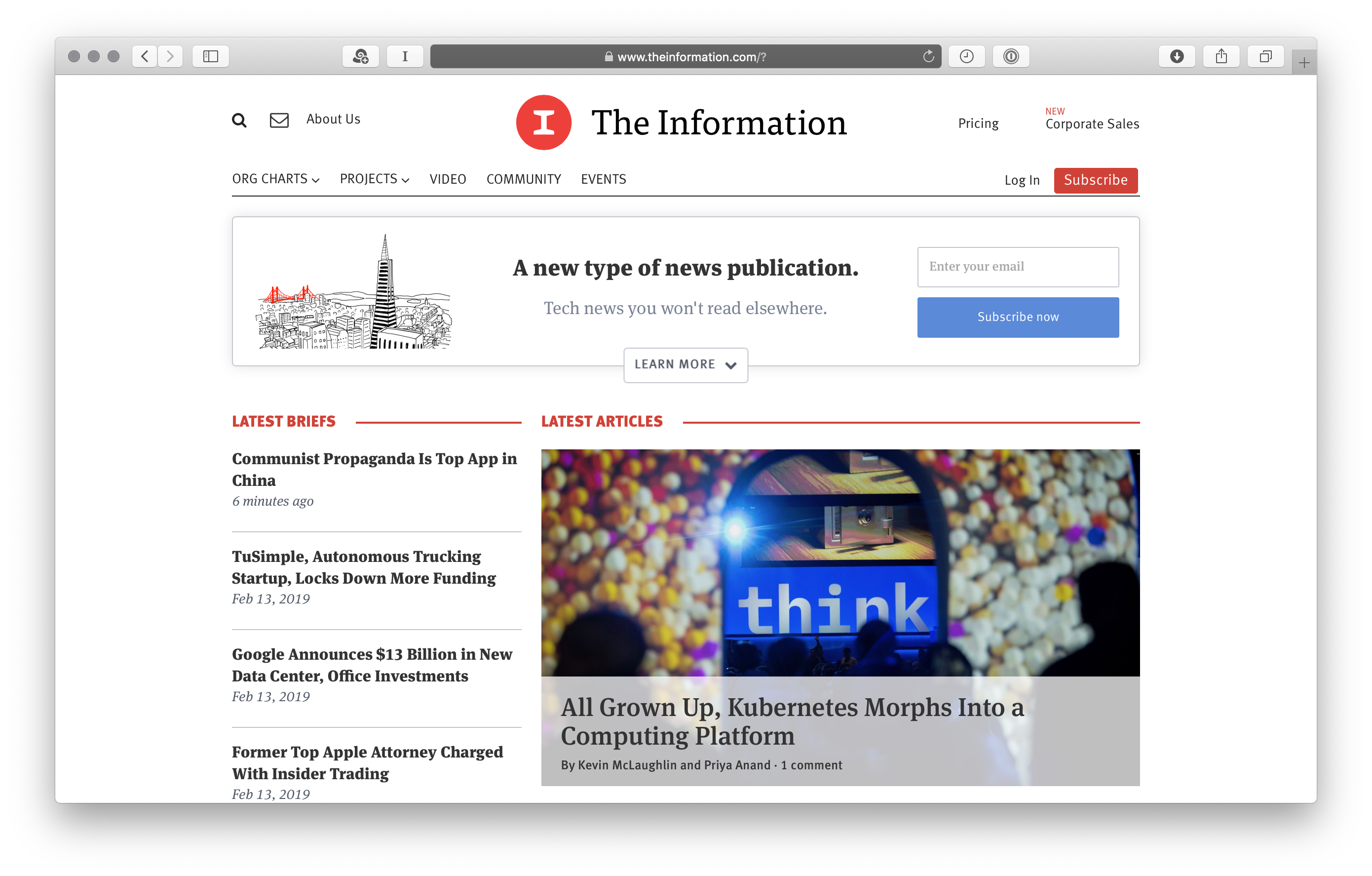Click the LATEST ARTICLES heading
Screen dimensions: 1372x876
(602, 422)
